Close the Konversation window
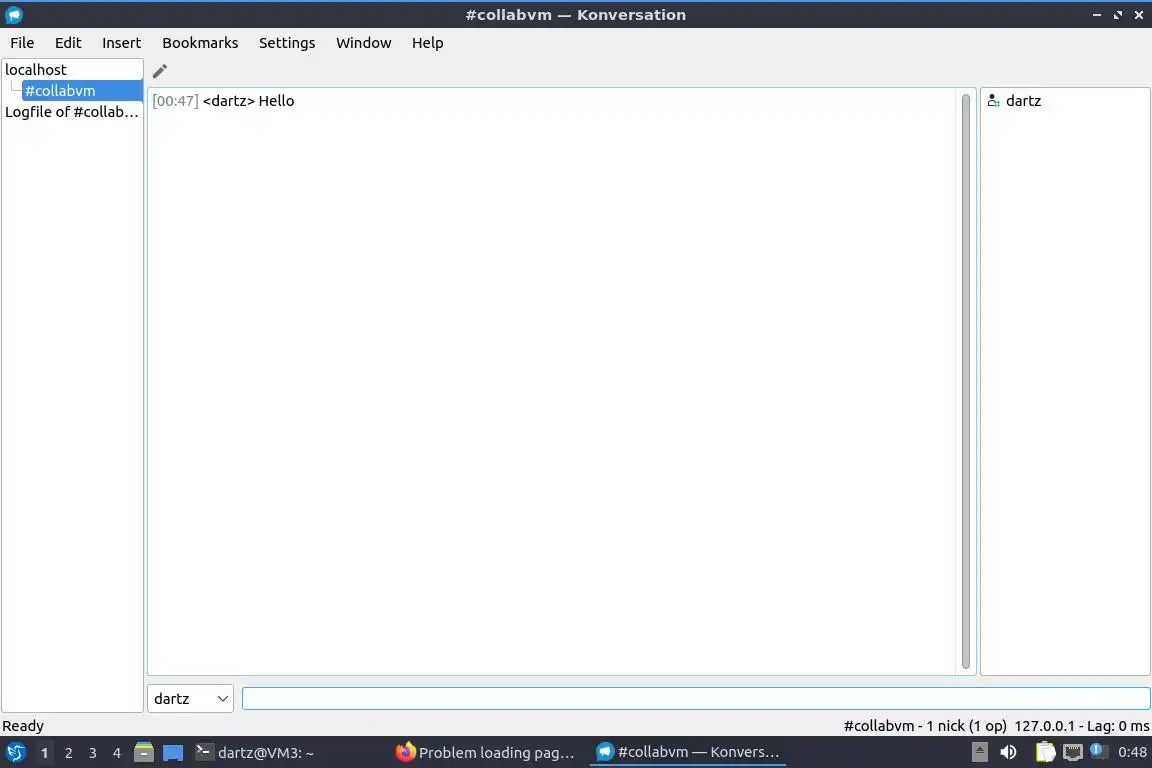This screenshot has width=1152, height=768. 1139,15
